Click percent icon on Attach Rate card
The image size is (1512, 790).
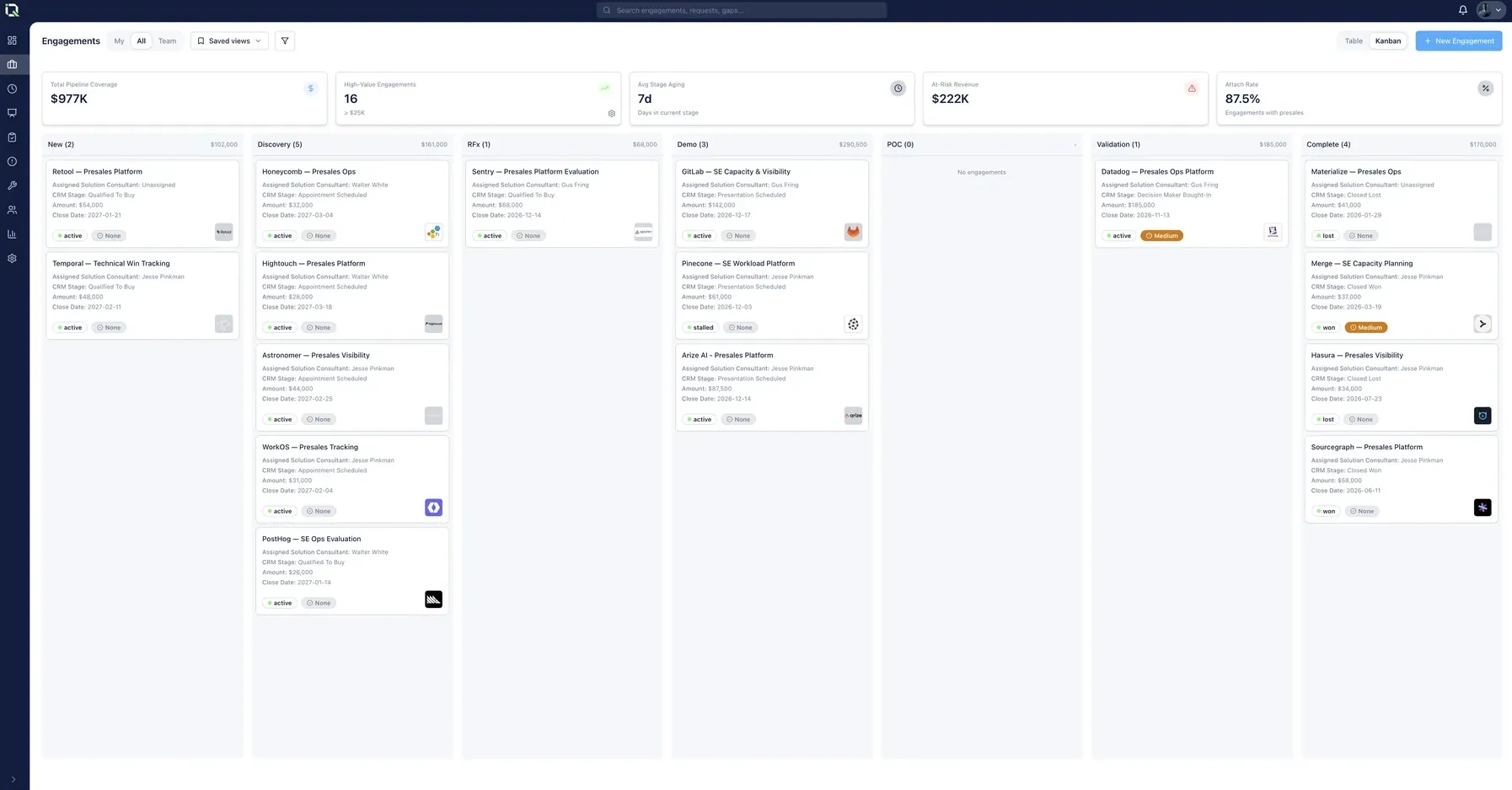(x=1486, y=89)
